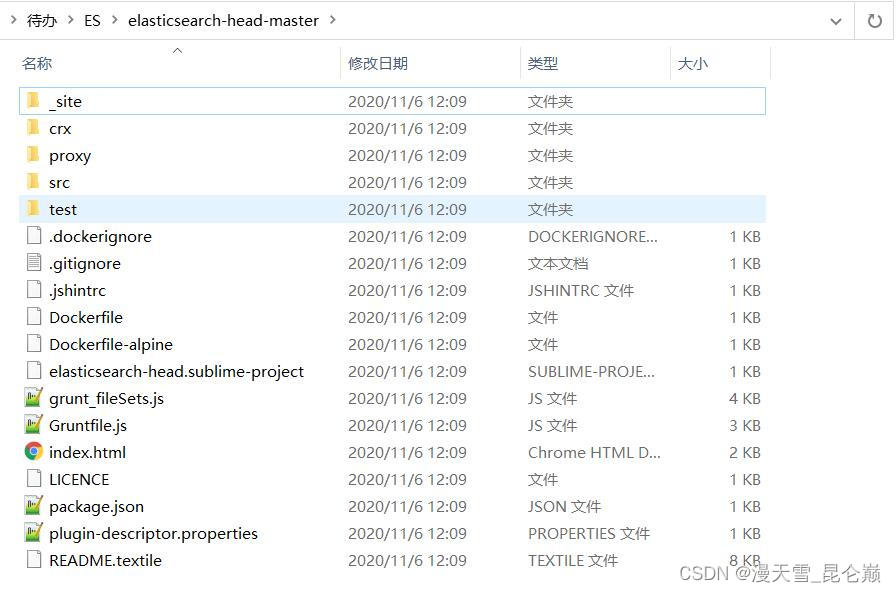Sort files by 类型 column header
896x592 pixels.
(543, 63)
